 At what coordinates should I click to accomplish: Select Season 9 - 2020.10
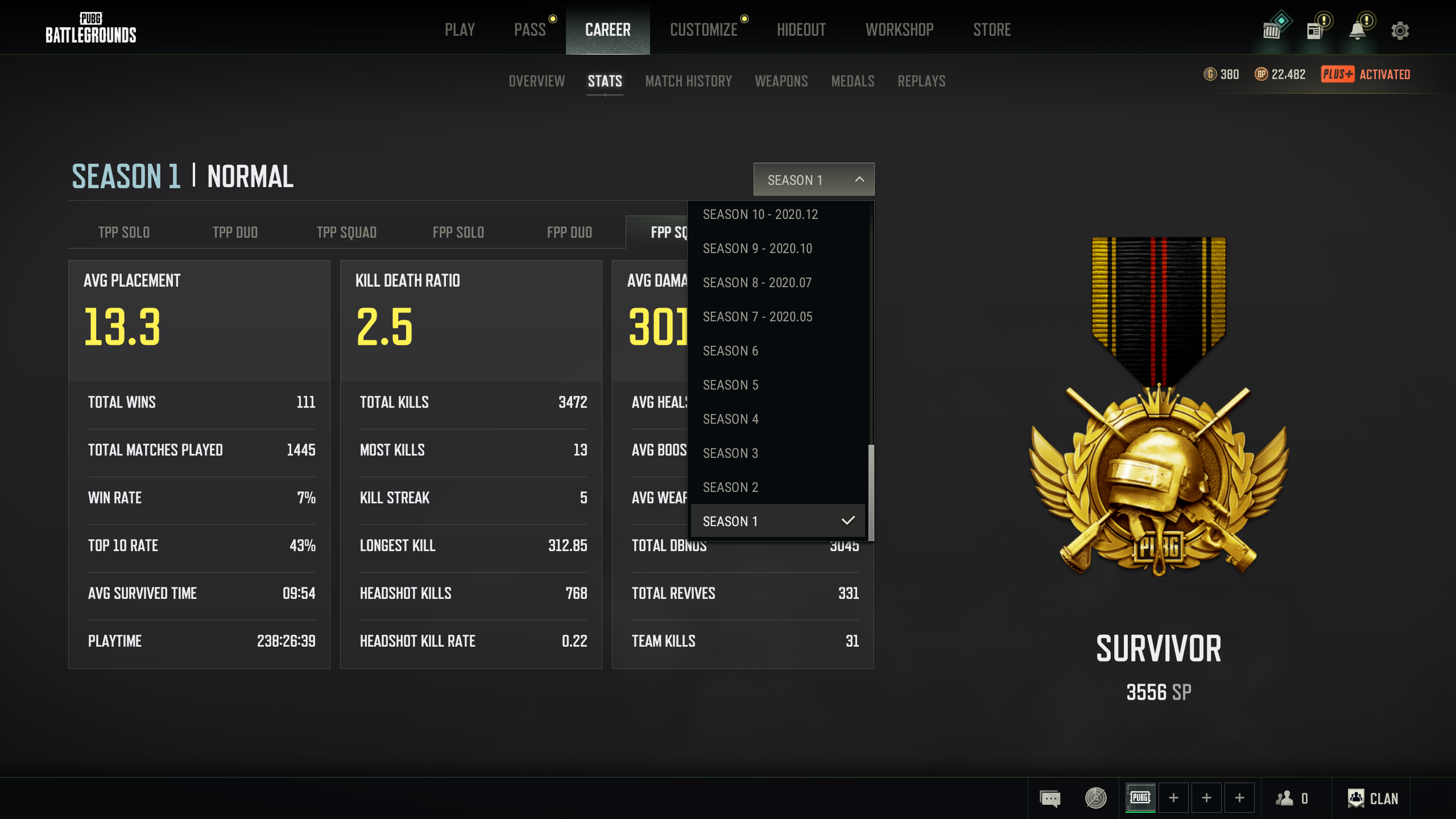tap(778, 249)
